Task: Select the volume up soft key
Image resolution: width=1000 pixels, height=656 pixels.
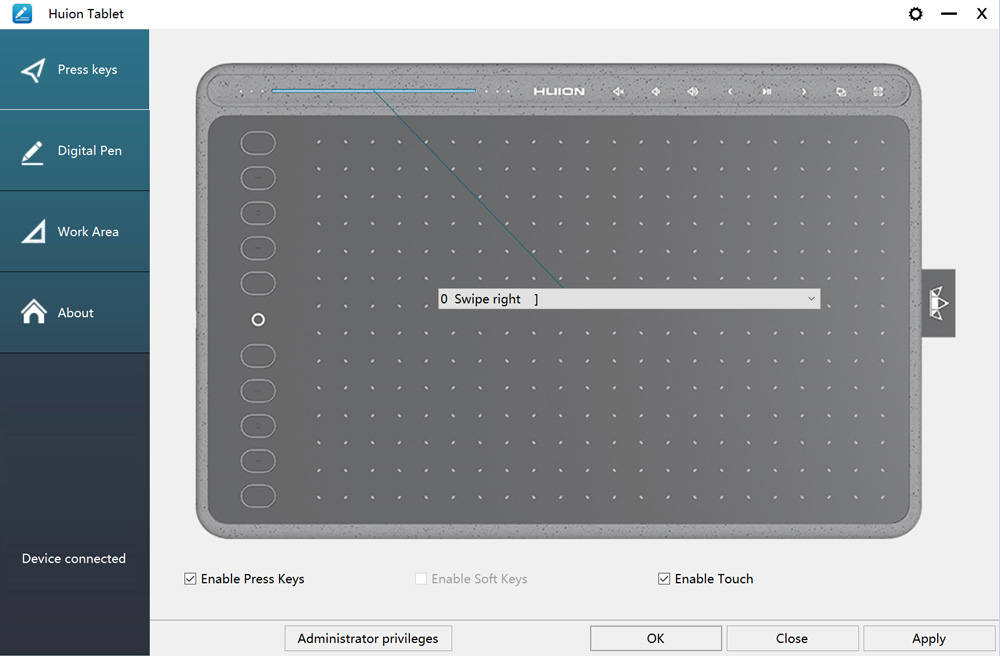Action: click(693, 92)
